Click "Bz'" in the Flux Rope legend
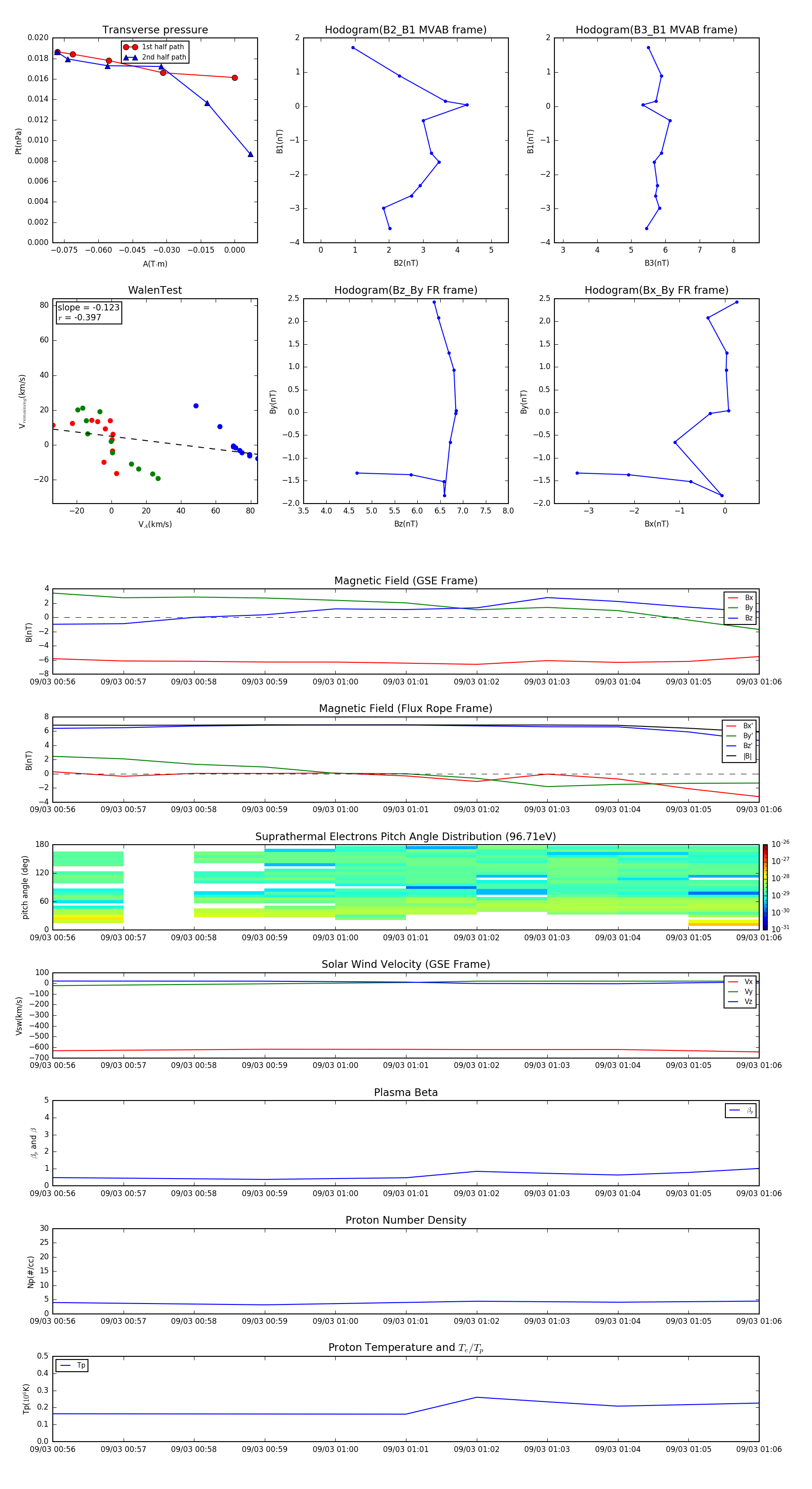812x1489 pixels. [748, 746]
